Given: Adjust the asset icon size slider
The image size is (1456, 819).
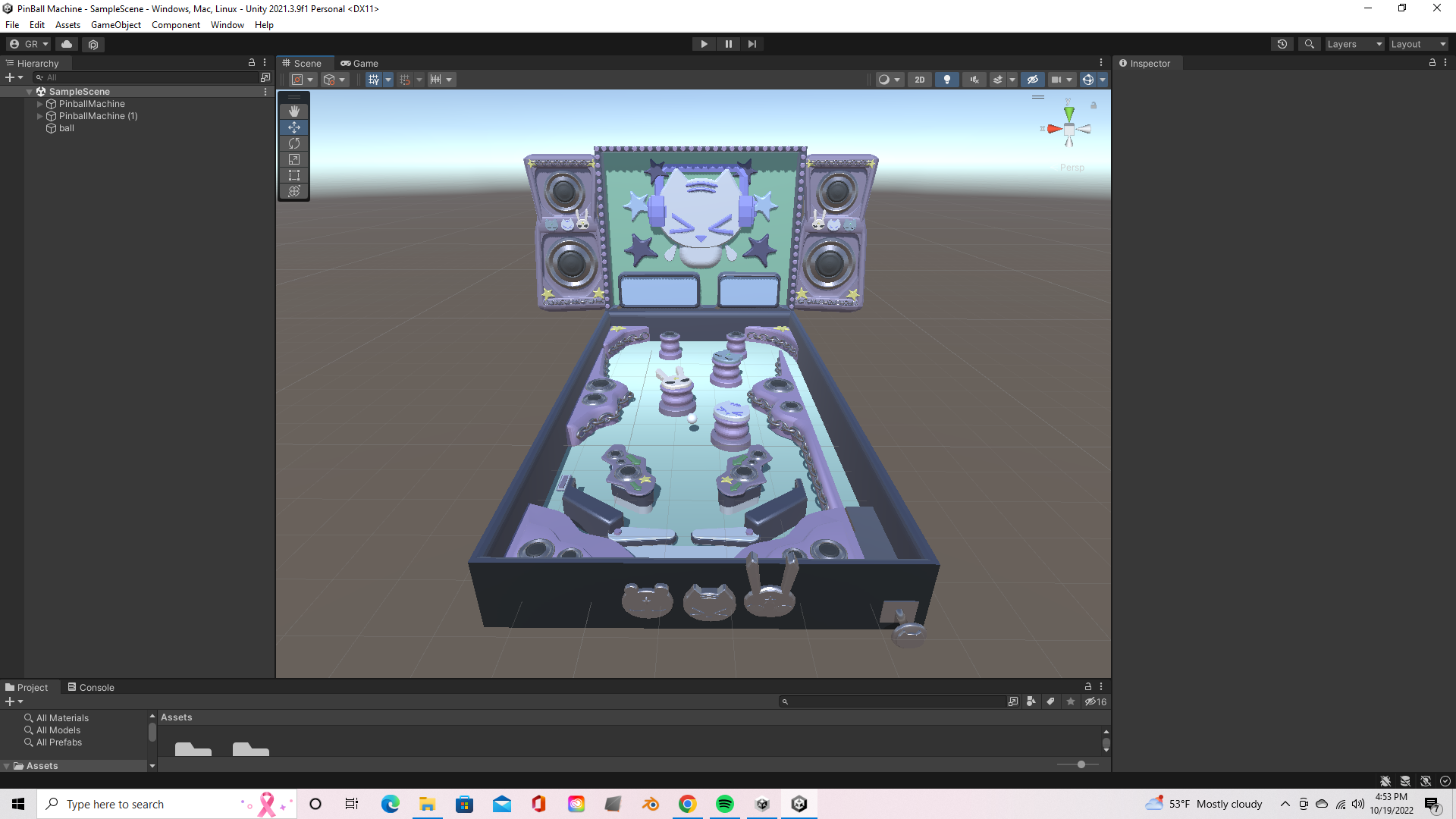Looking at the screenshot, I should coord(1081,764).
